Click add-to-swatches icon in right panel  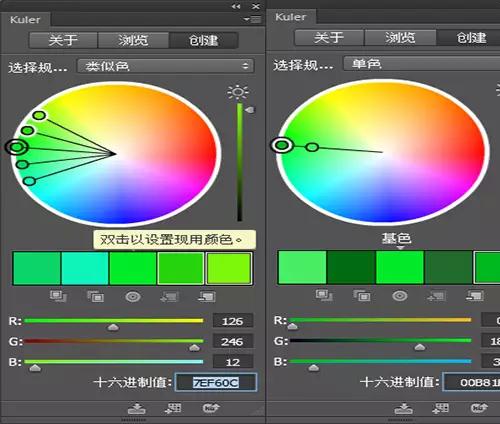pyautogui.click(x=441, y=408)
